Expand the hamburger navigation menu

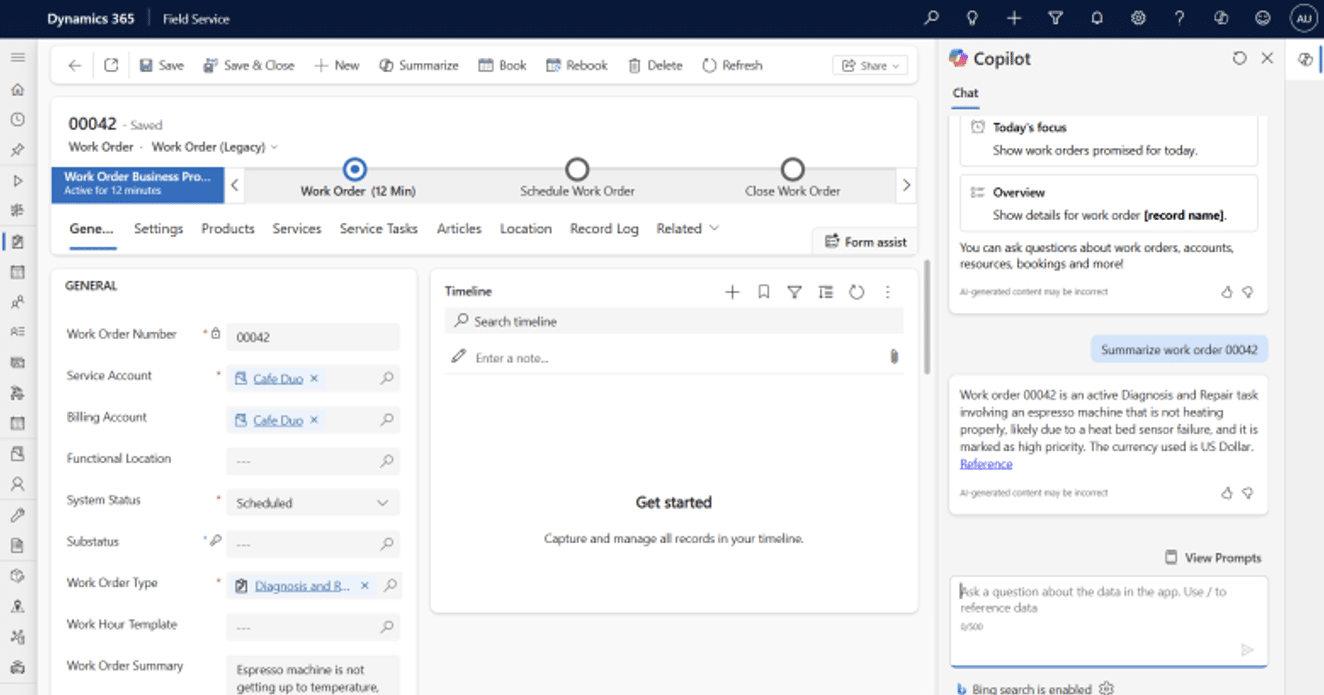click(x=17, y=58)
